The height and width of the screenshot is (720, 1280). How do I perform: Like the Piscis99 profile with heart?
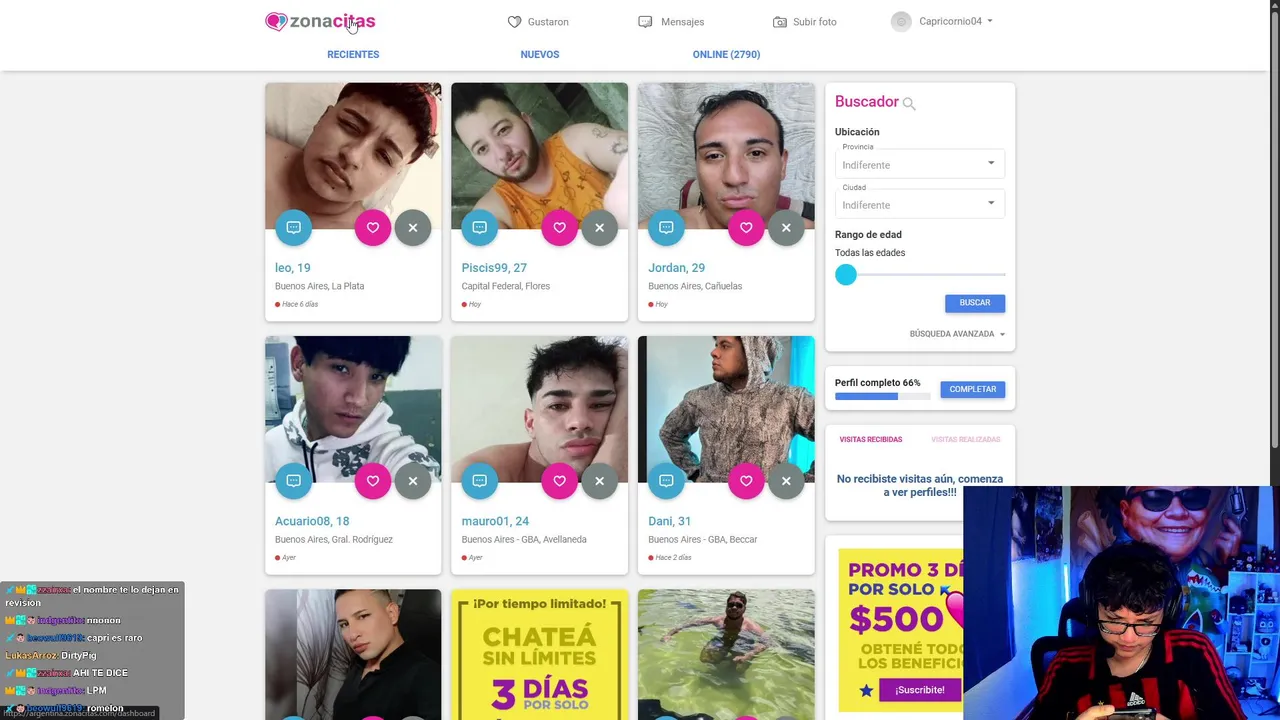[x=559, y=228]
